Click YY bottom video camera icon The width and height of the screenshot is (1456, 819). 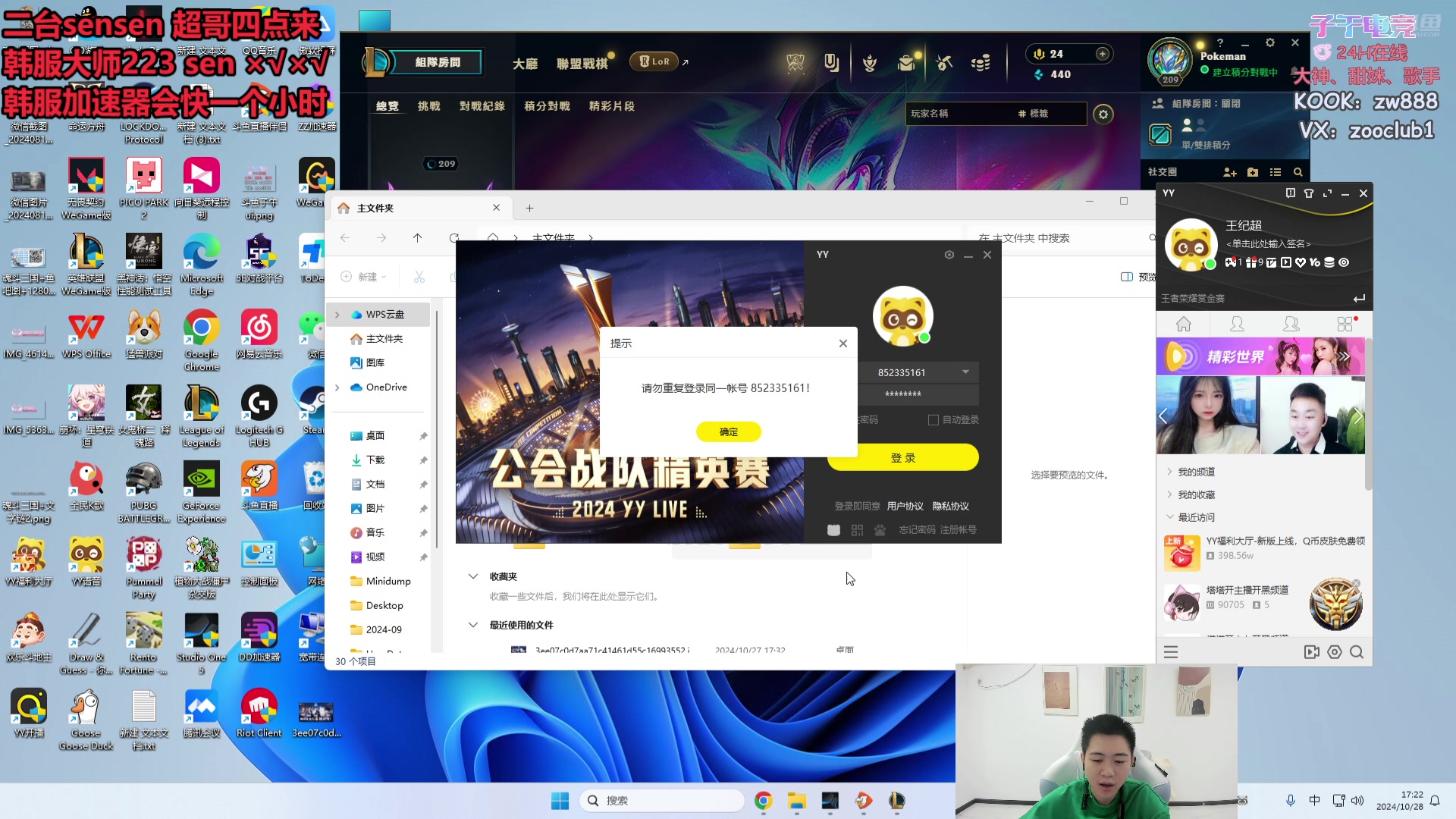coord(1311,652)
